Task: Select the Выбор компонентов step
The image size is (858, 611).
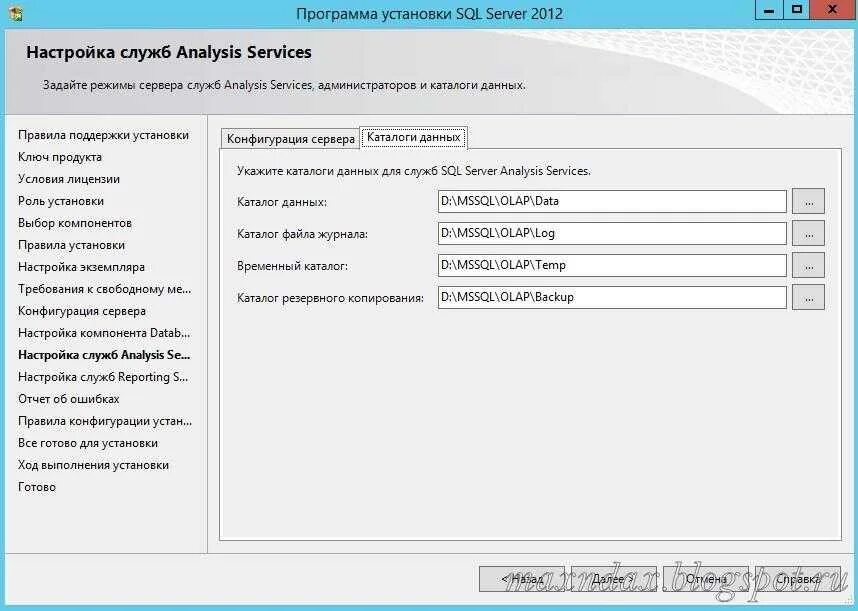Action: point(75,223)
